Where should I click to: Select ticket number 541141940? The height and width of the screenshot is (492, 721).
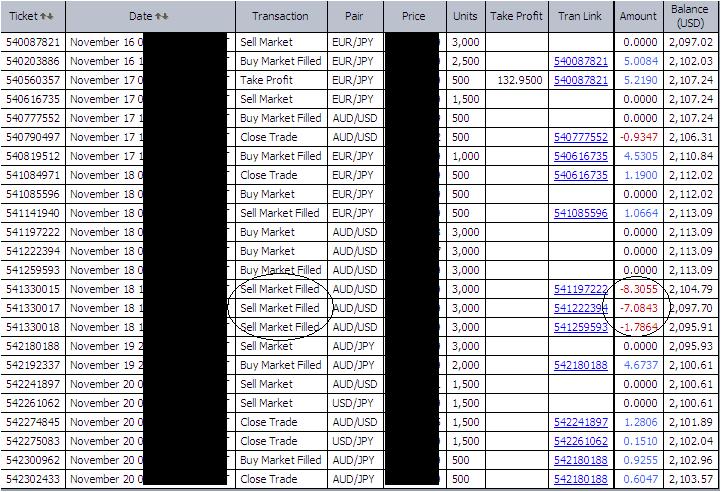tap(33, 213)
